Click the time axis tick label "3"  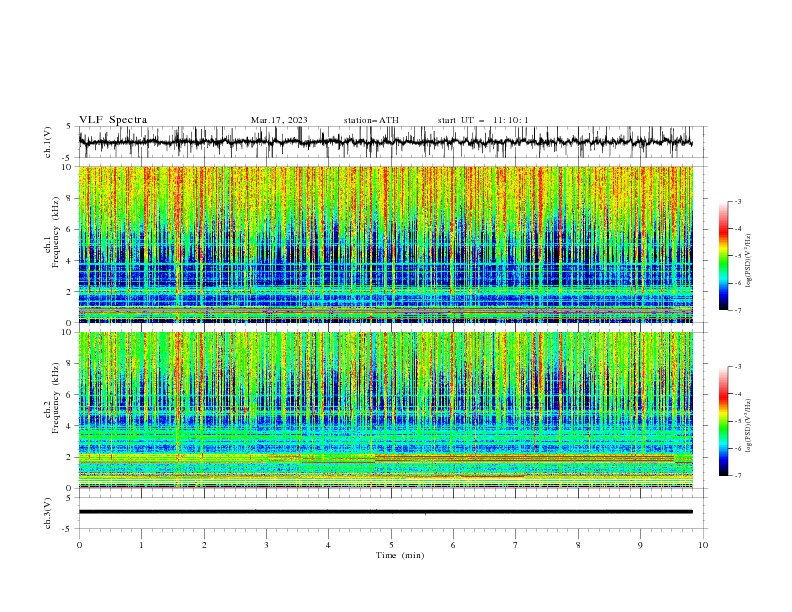point(266,545)
